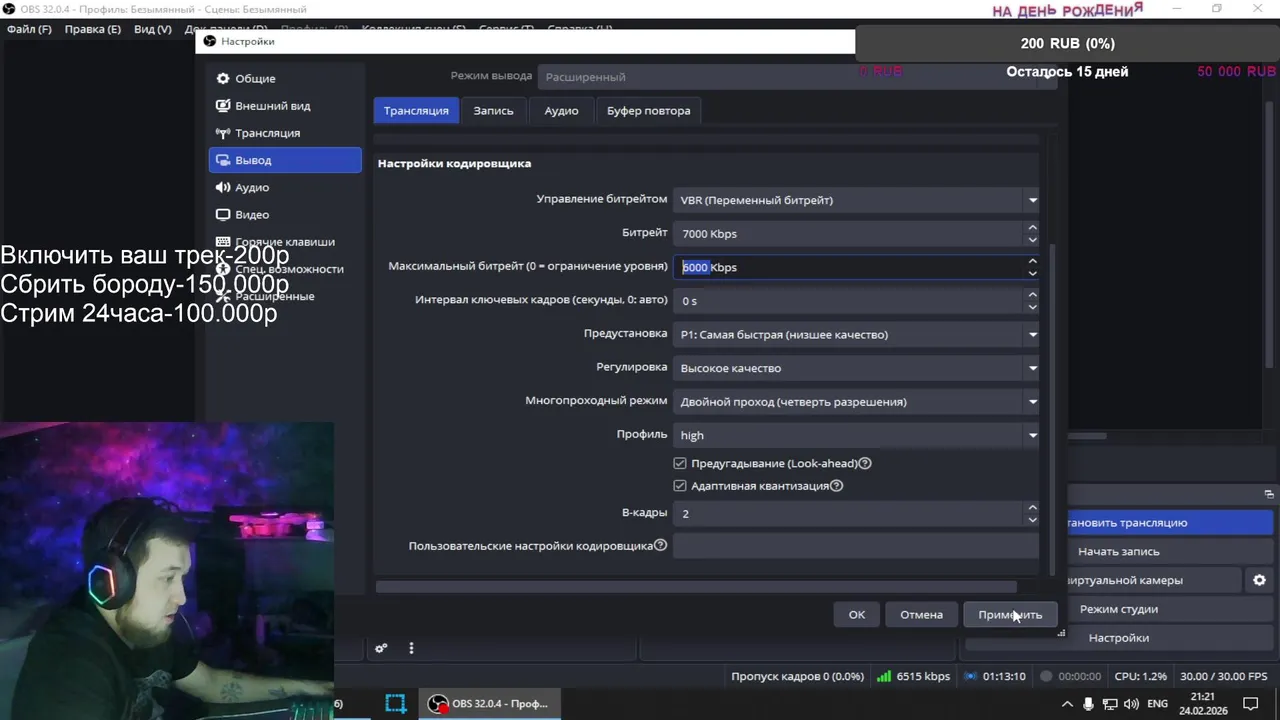Click the microphone tray icon
The width and height of the screenshot is (1280, 720).
click(1089, 704)
